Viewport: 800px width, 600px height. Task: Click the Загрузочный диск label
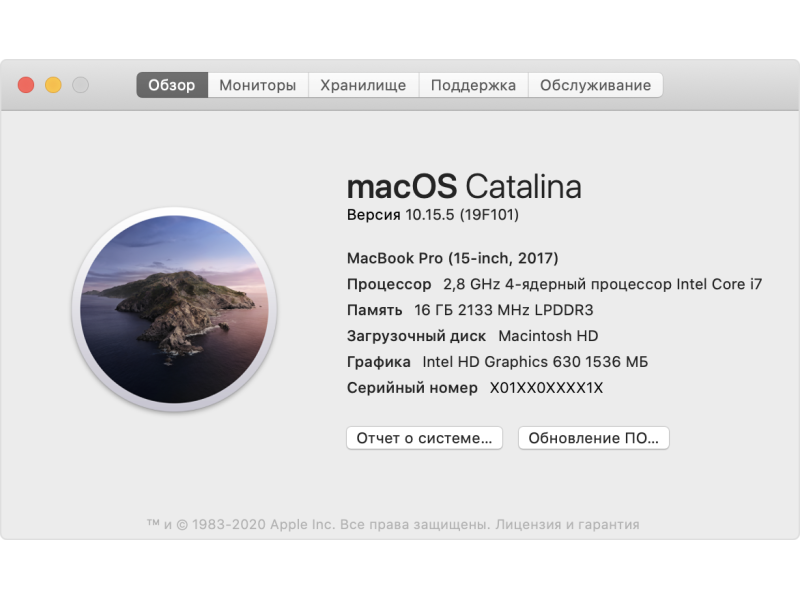tap(416, 336)
